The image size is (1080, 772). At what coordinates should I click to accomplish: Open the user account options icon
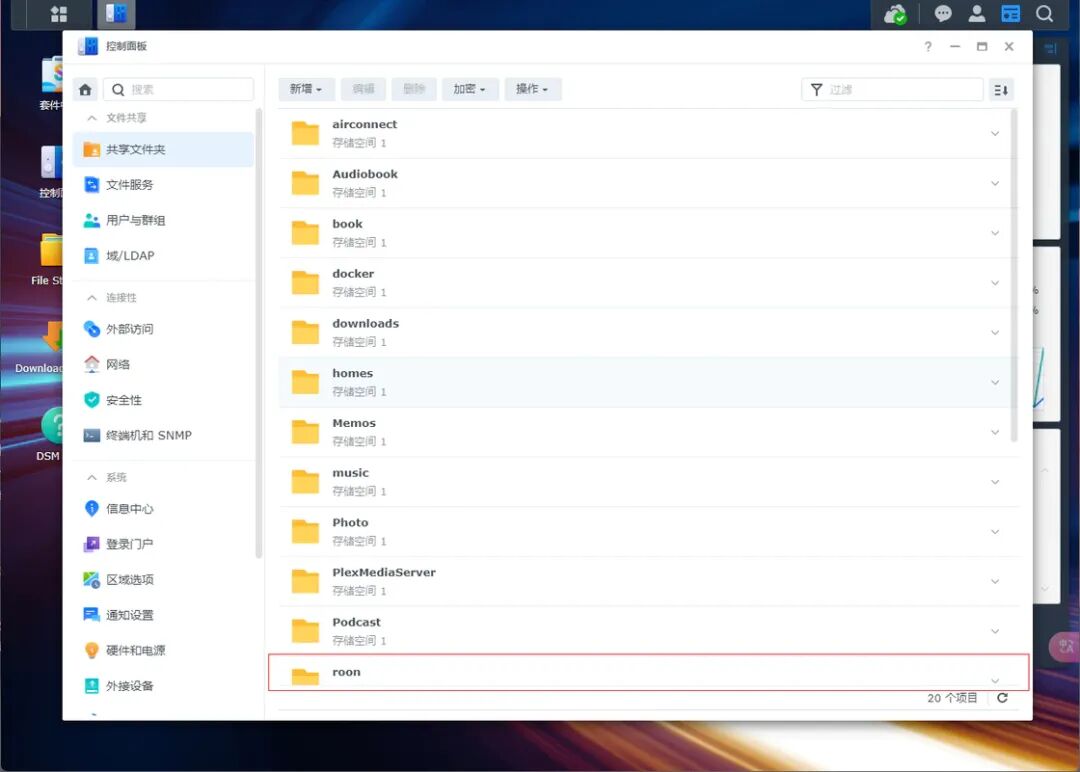pos(977,14)
